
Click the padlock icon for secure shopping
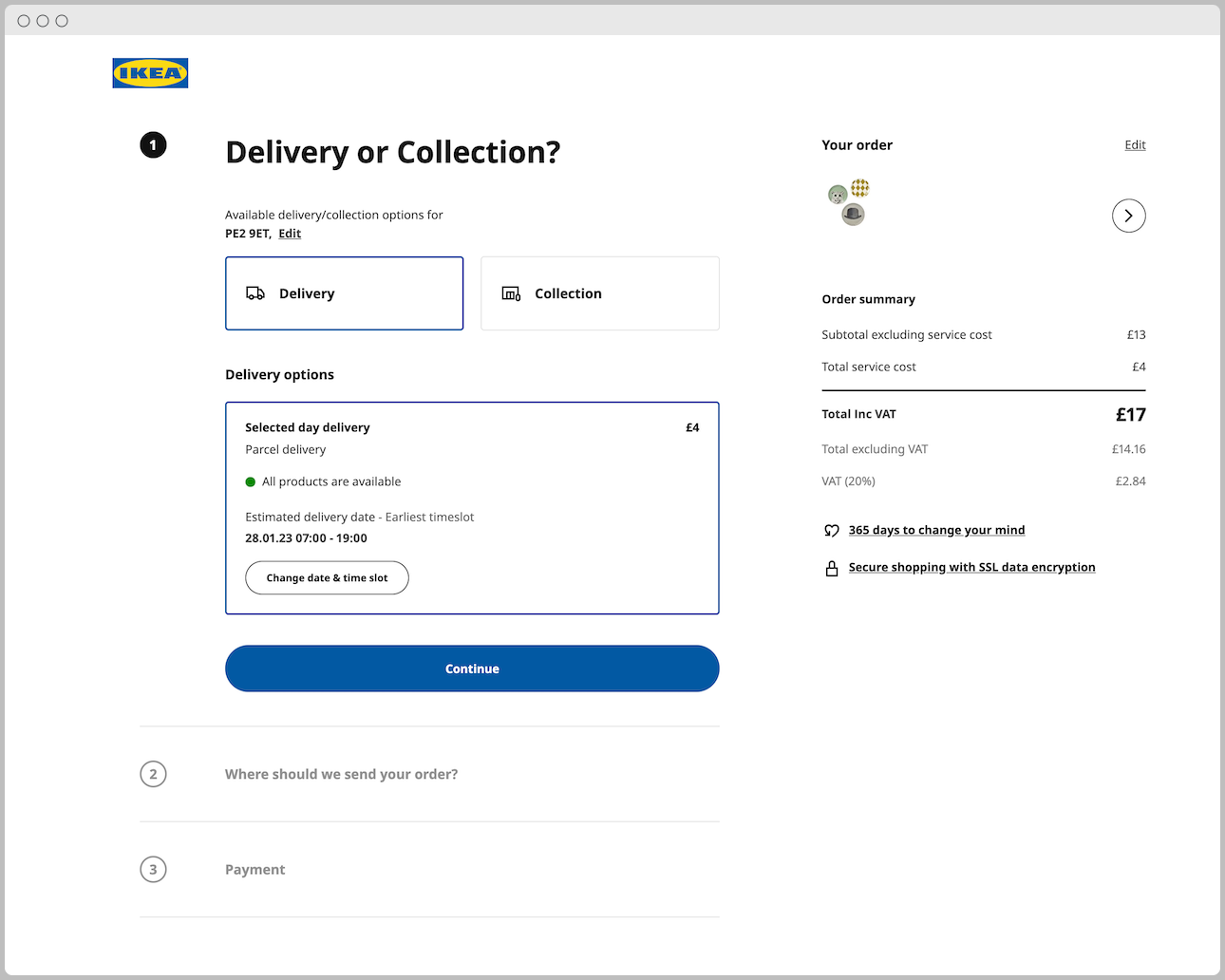(x=832, y=568)
